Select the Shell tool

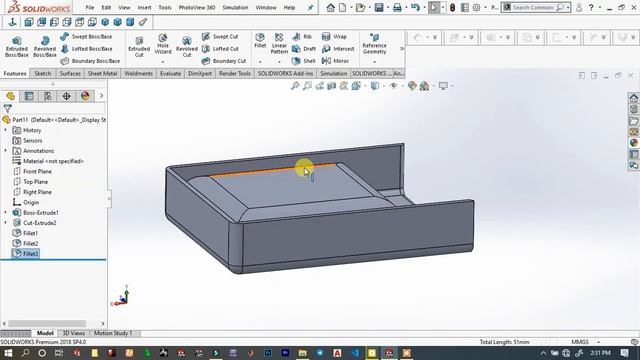point(304,61)
